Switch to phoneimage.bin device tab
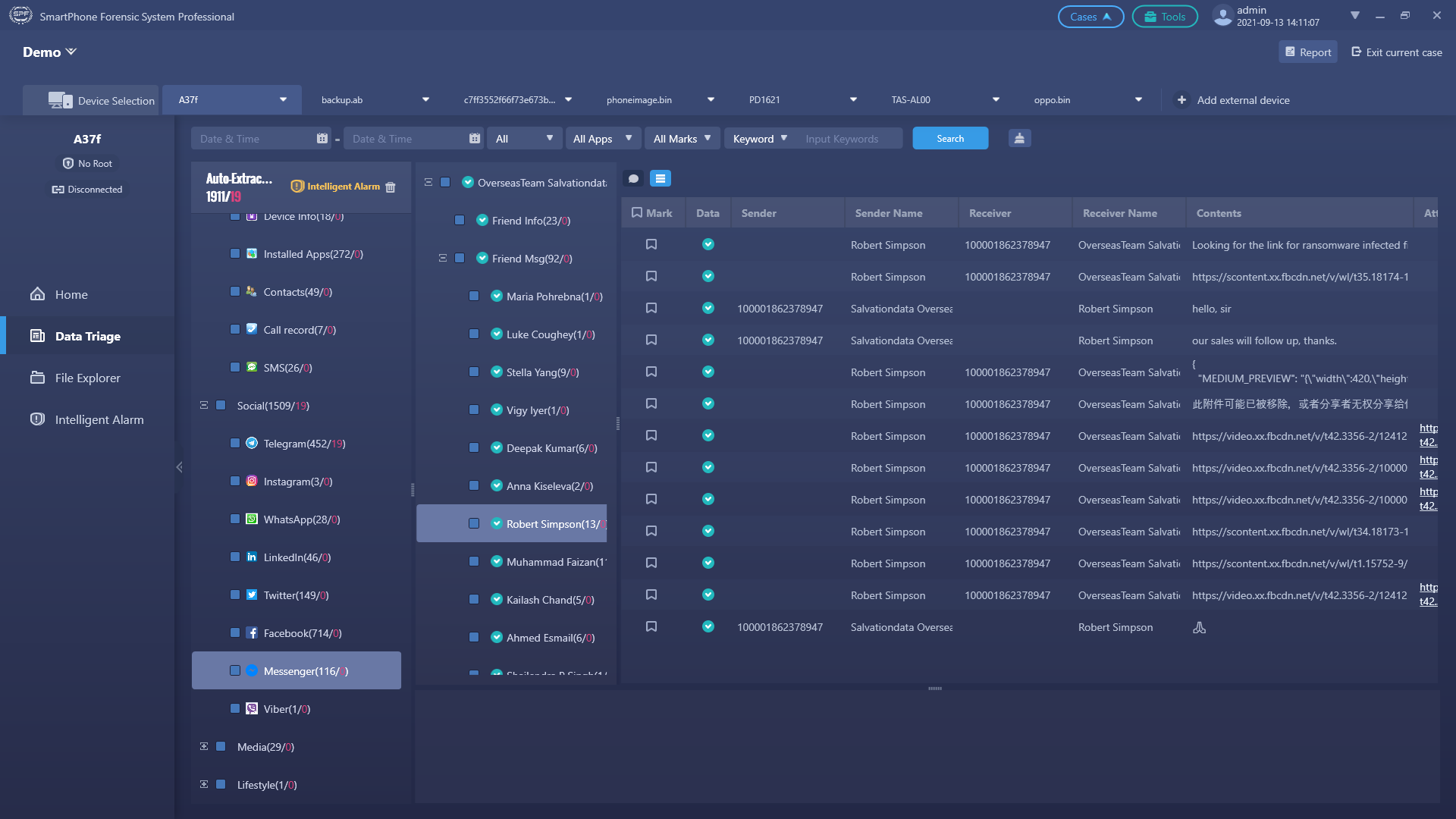Screen dimensions: 1456x819 660,100
